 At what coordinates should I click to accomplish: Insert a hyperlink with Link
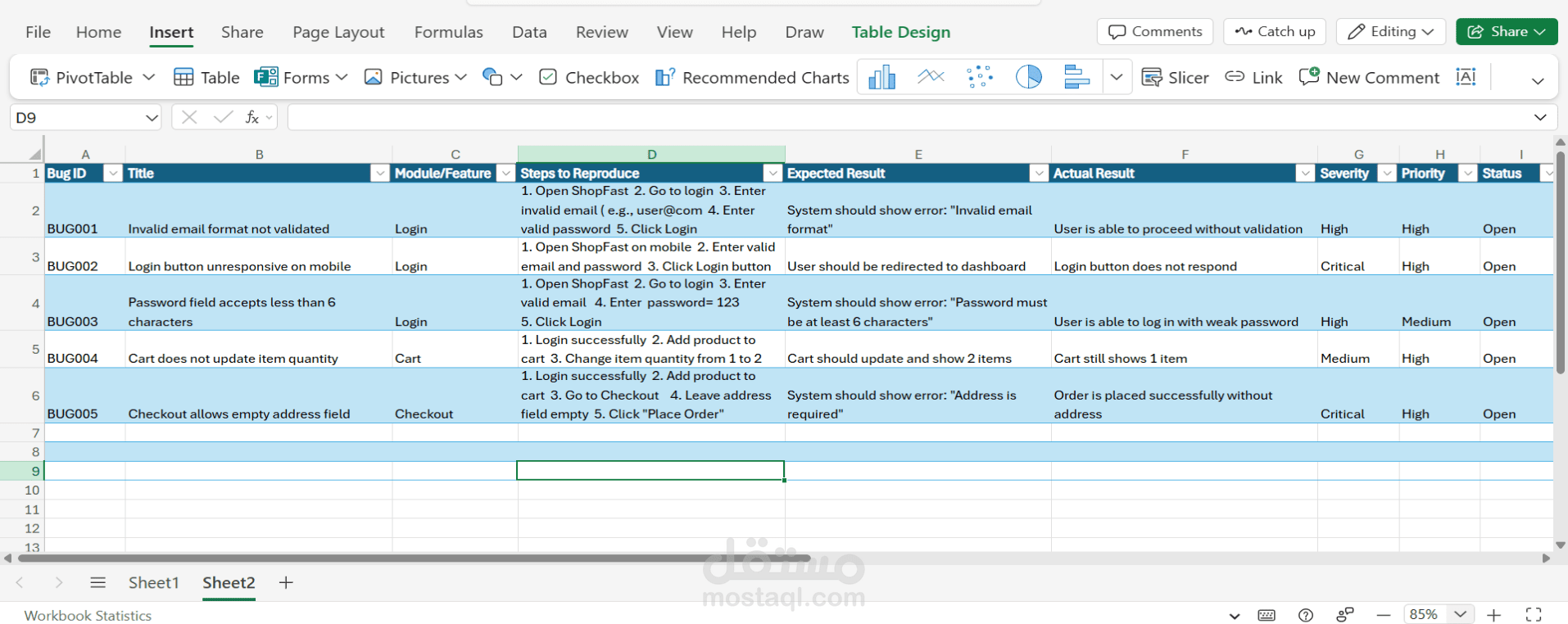coord(1253,77)
